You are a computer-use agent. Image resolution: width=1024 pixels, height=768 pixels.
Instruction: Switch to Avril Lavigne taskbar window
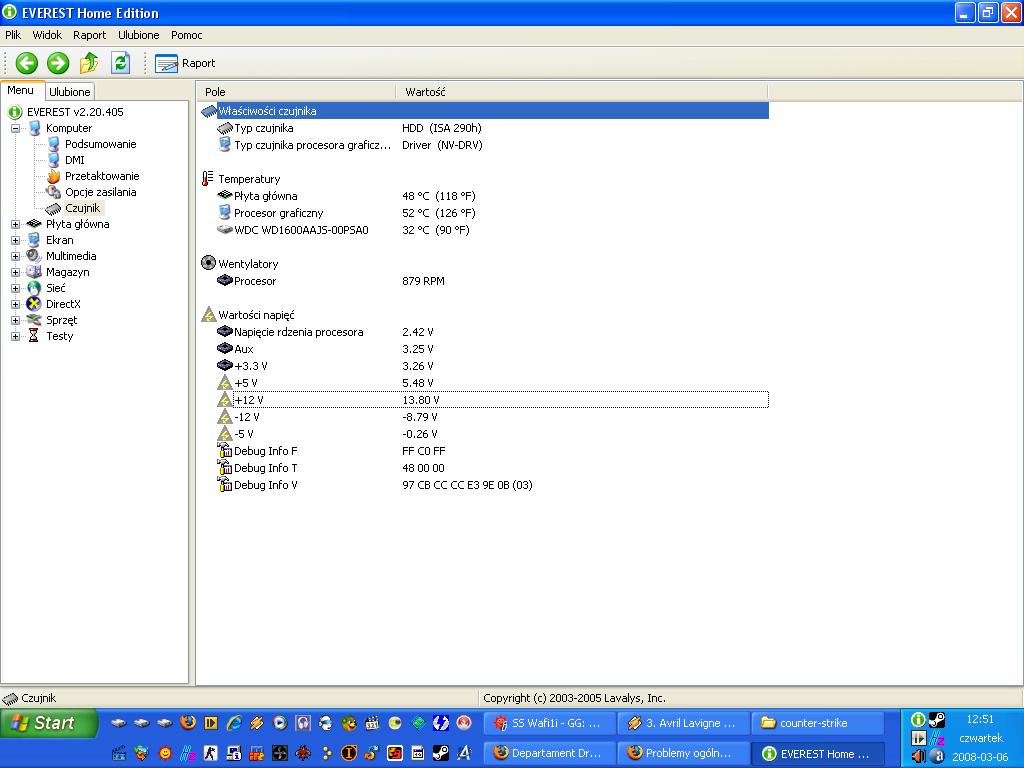[682, 723]
